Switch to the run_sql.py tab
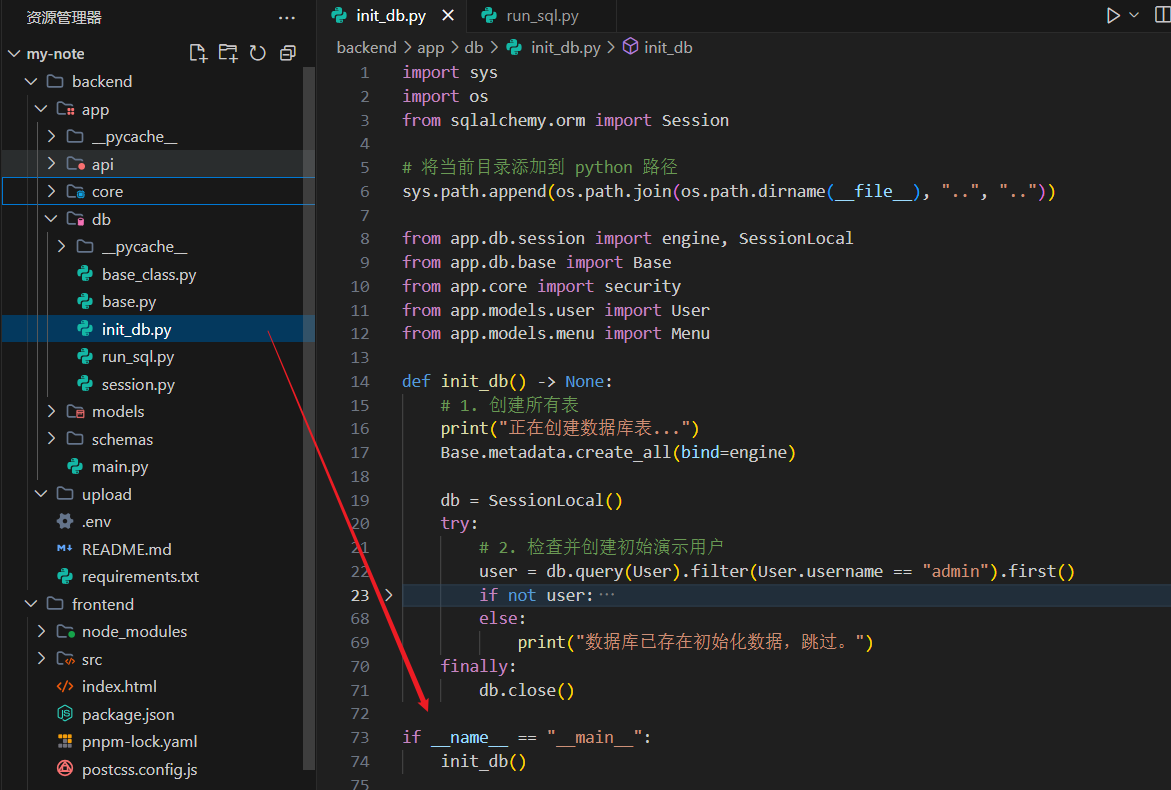Screen dimensions: 1171x790 (x=542, y=16)
